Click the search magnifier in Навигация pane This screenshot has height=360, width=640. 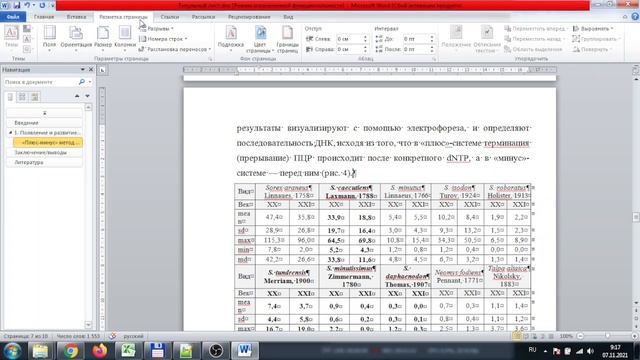click(82, 82)
